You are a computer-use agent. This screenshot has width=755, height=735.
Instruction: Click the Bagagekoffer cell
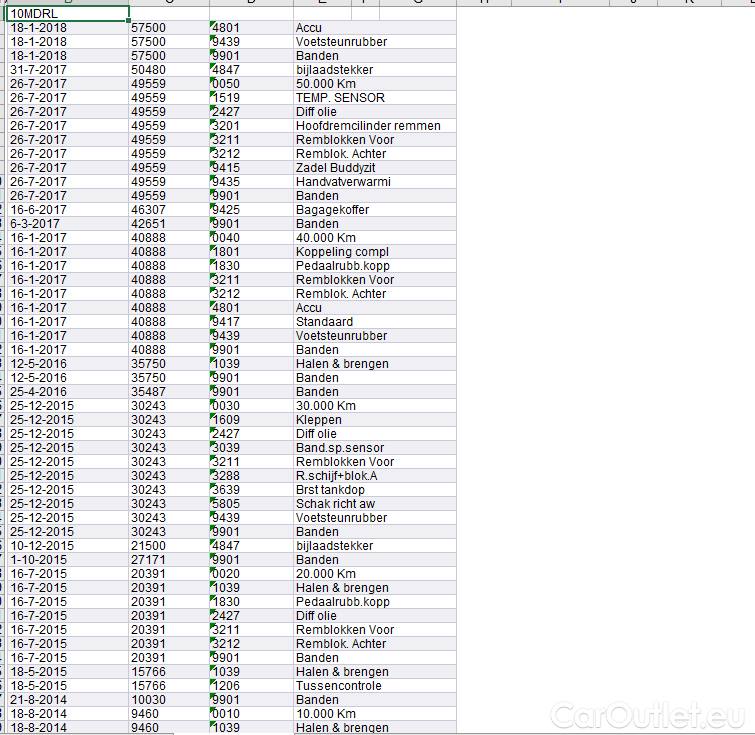[x=333, y=210]
